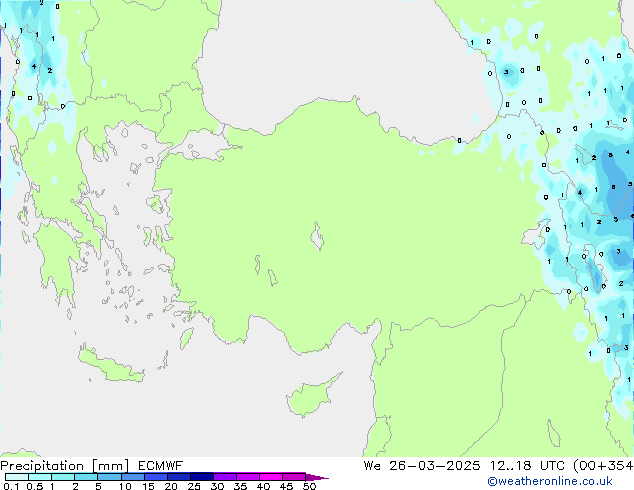Click the 5–10 mm legend swatch
Screen dimensions: 634x490
109,477
